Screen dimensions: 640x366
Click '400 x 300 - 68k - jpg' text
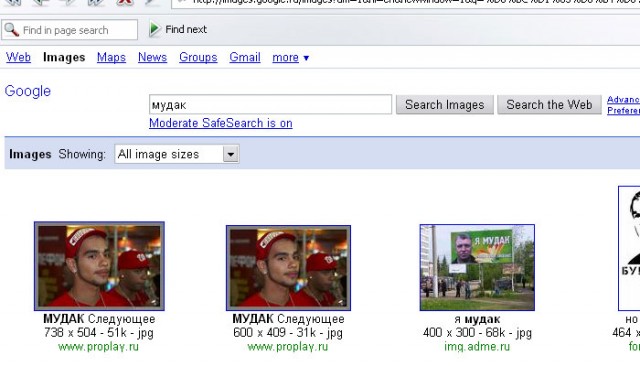click(477, 333)
